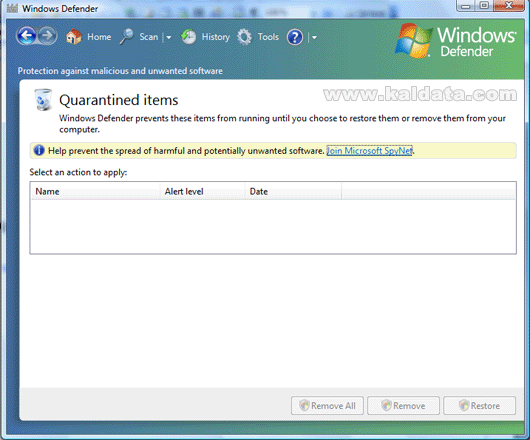Minimize the Windows Defender window

click(x=466, y=5)
